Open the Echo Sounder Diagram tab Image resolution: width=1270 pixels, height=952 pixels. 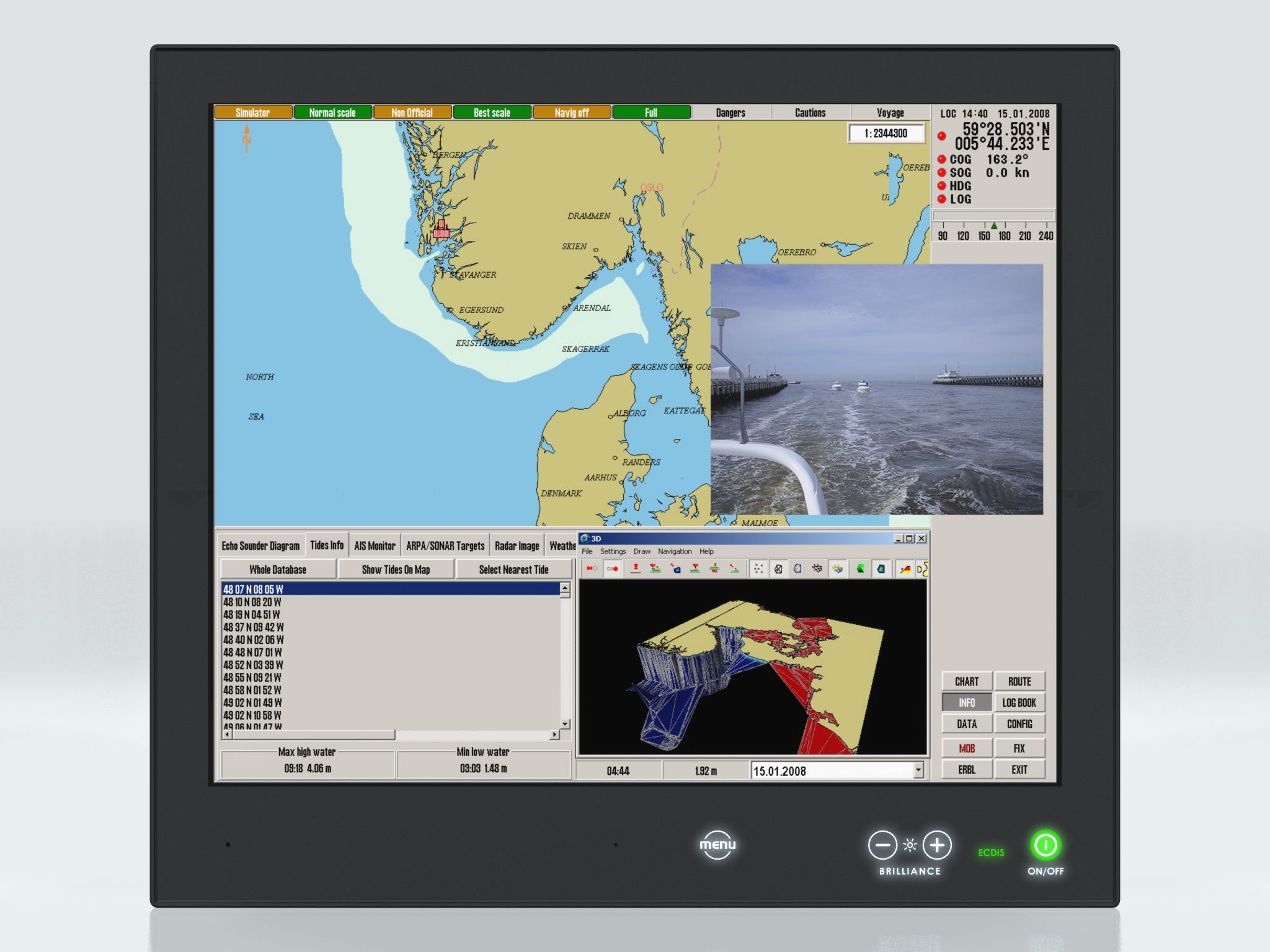coord(260,545)
